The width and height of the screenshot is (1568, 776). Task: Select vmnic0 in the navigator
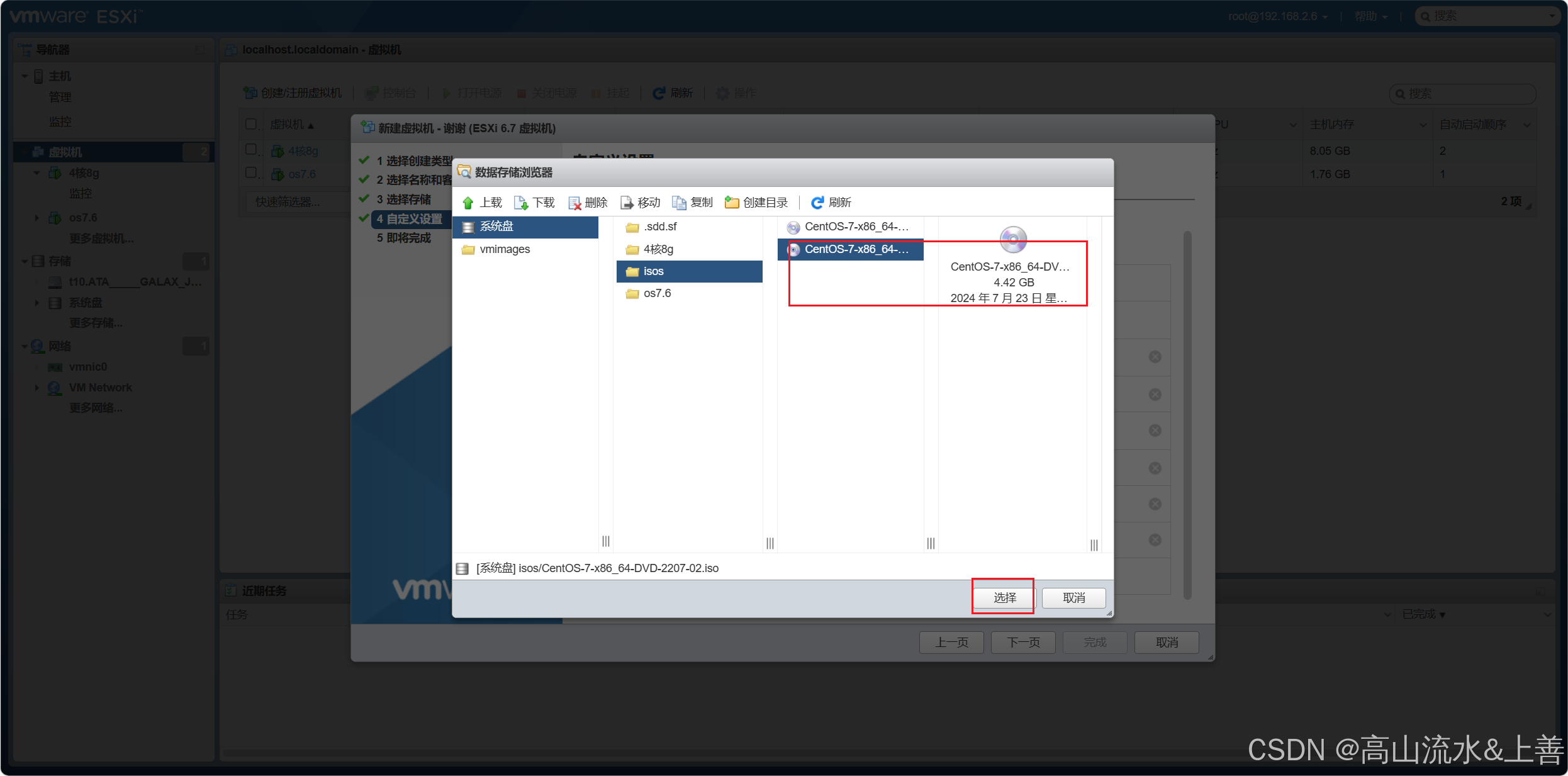tap(88, 367)
